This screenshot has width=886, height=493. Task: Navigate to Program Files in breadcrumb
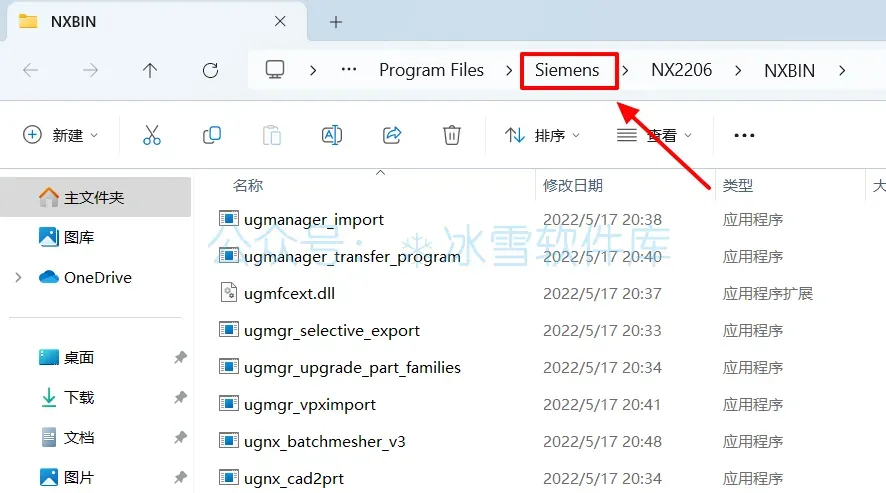[x=431, y=70]
